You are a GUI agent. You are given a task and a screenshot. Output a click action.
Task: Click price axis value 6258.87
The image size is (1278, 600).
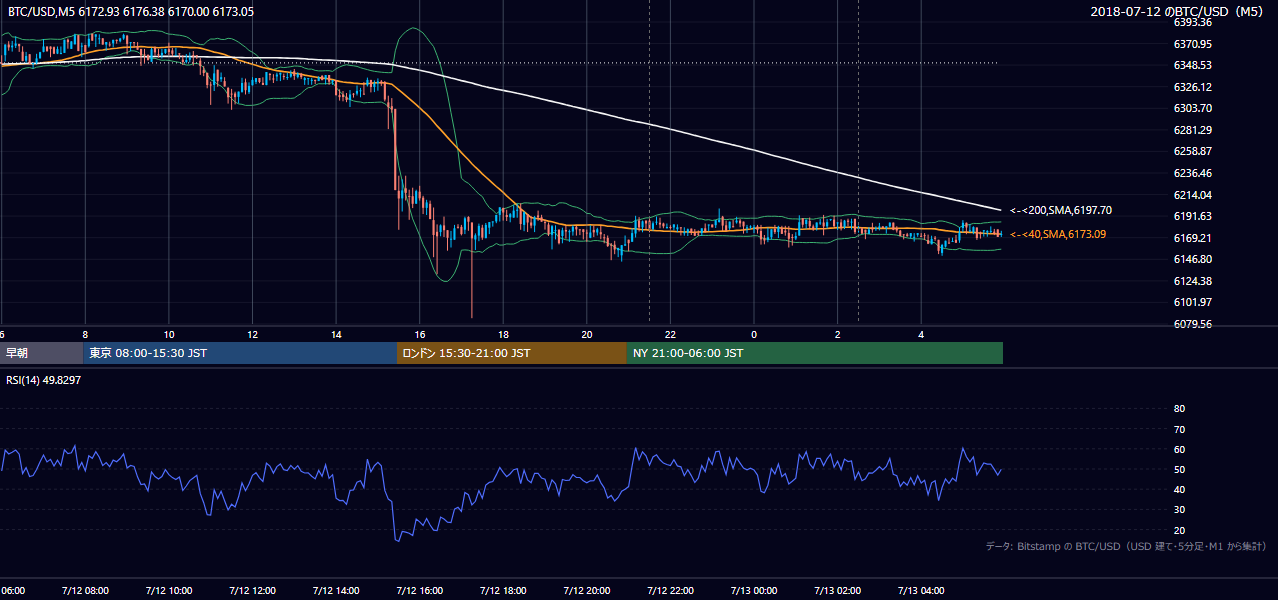point(1192,151)
